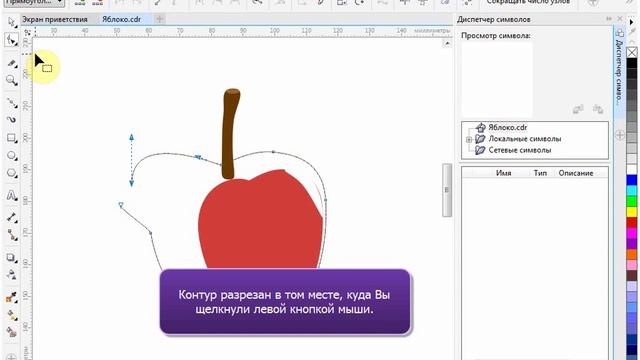Pick the red swatch in the palette
This screenshot has width=640, height=360.
pos(632,222)
